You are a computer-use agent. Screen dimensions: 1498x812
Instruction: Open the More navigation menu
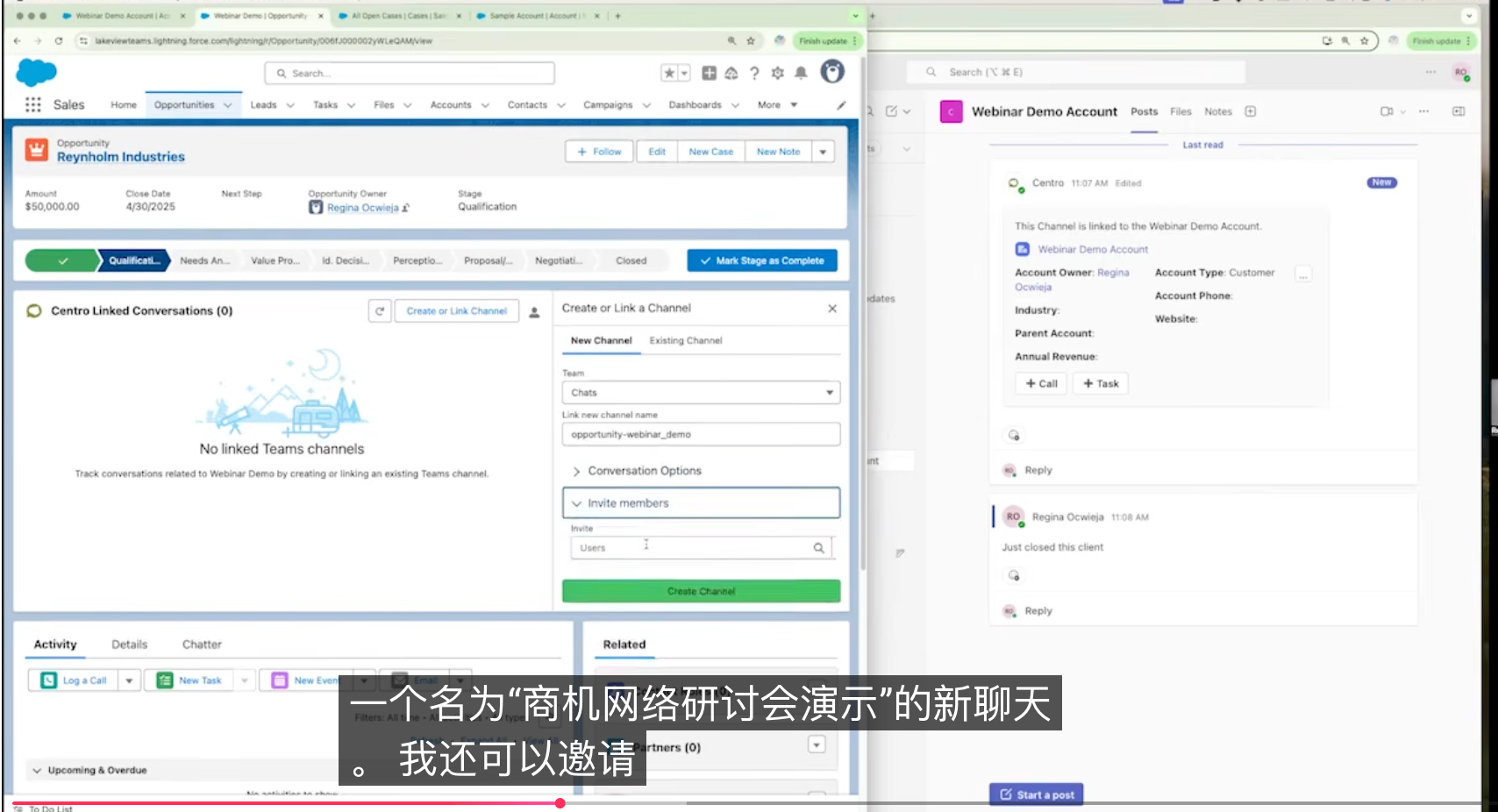[x=778, y=105]
